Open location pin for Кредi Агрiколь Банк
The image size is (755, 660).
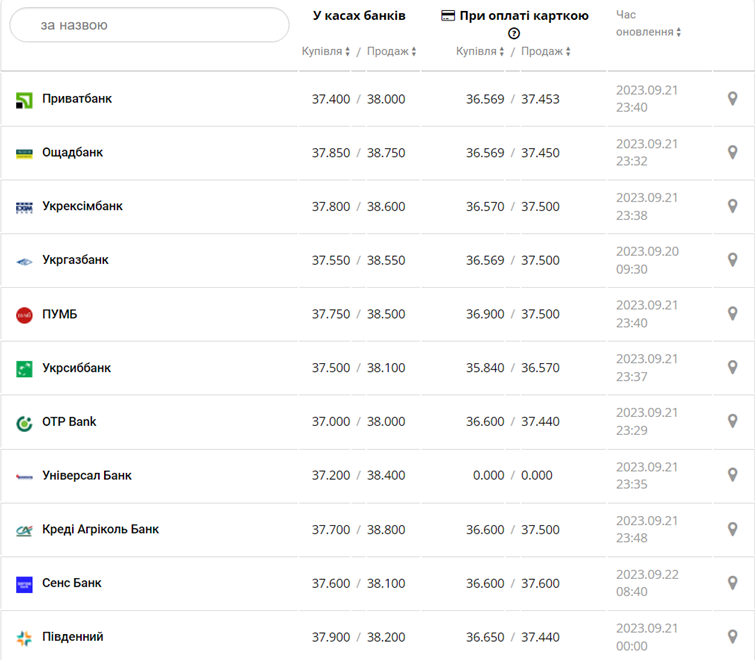click(732, 529)
